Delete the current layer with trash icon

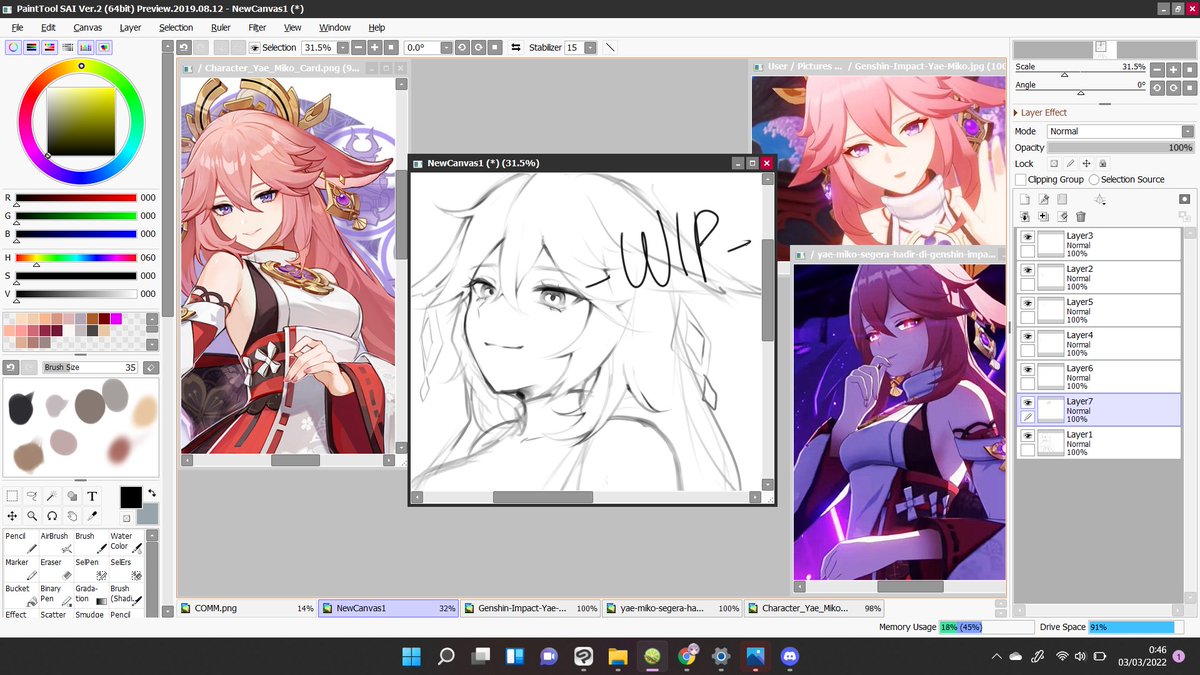[x=1080, y=216]
